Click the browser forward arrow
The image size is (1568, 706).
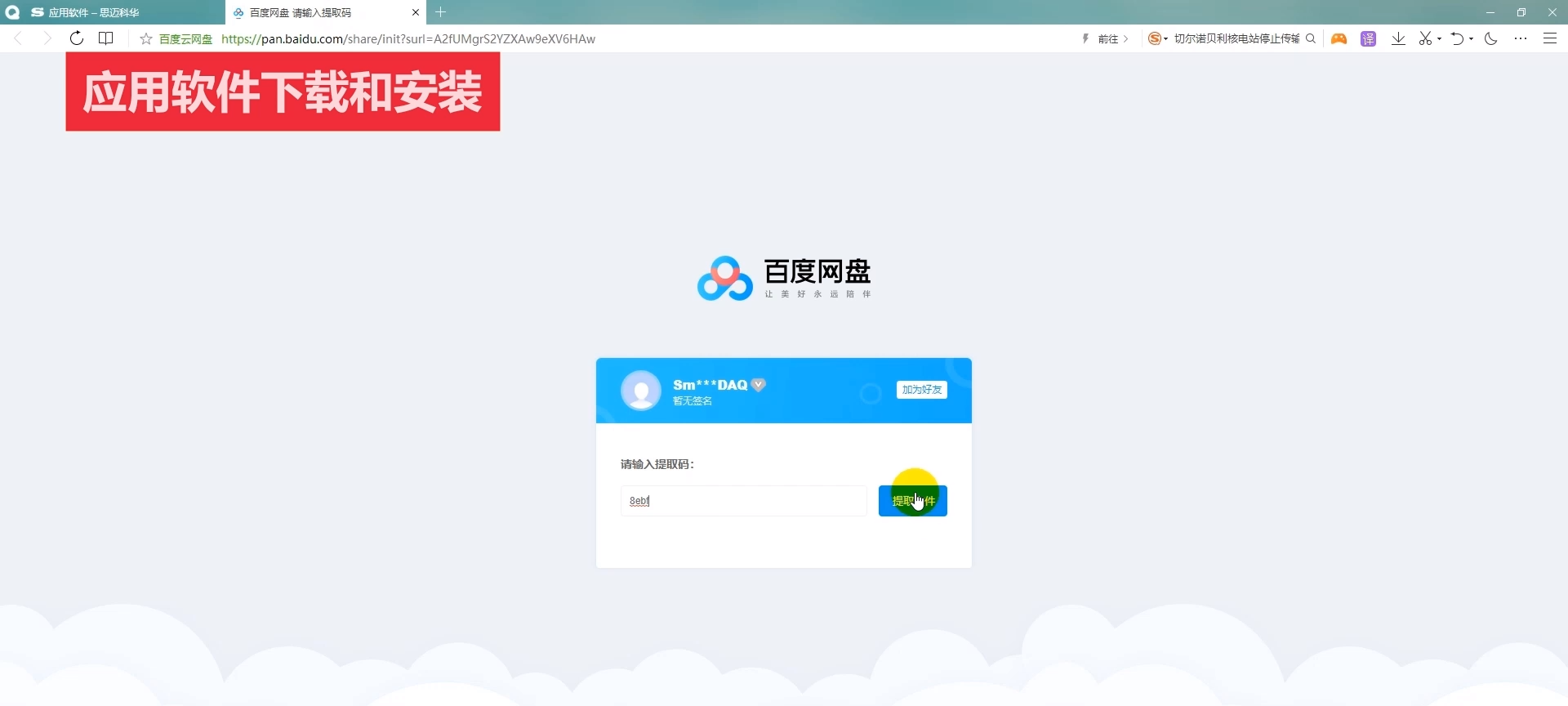(x=47, y=38)
